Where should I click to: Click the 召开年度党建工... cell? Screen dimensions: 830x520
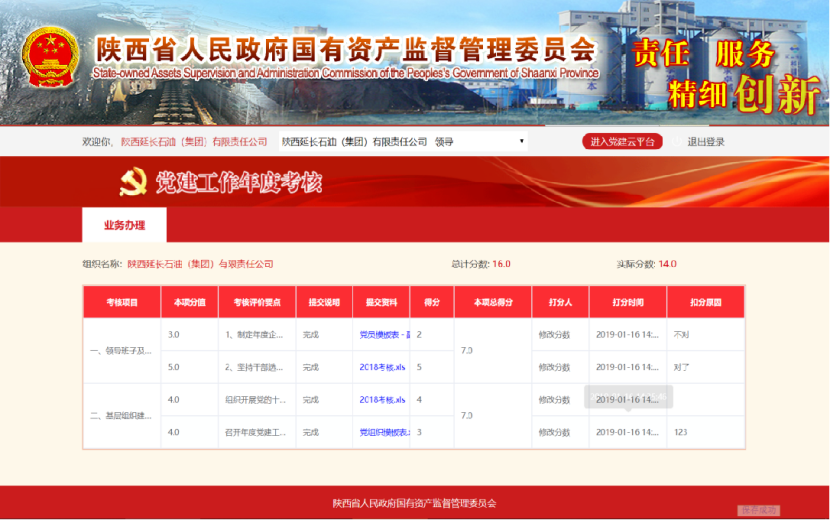(x=257, y=432)
